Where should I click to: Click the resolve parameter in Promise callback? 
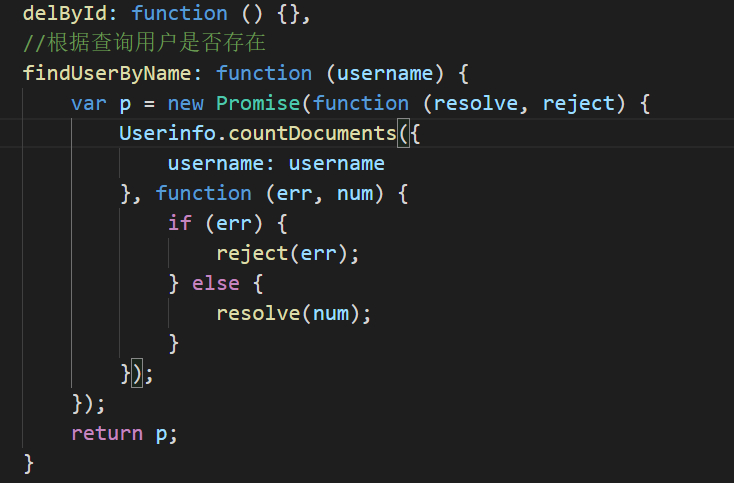pyautogui.click(x=476, y=103)
